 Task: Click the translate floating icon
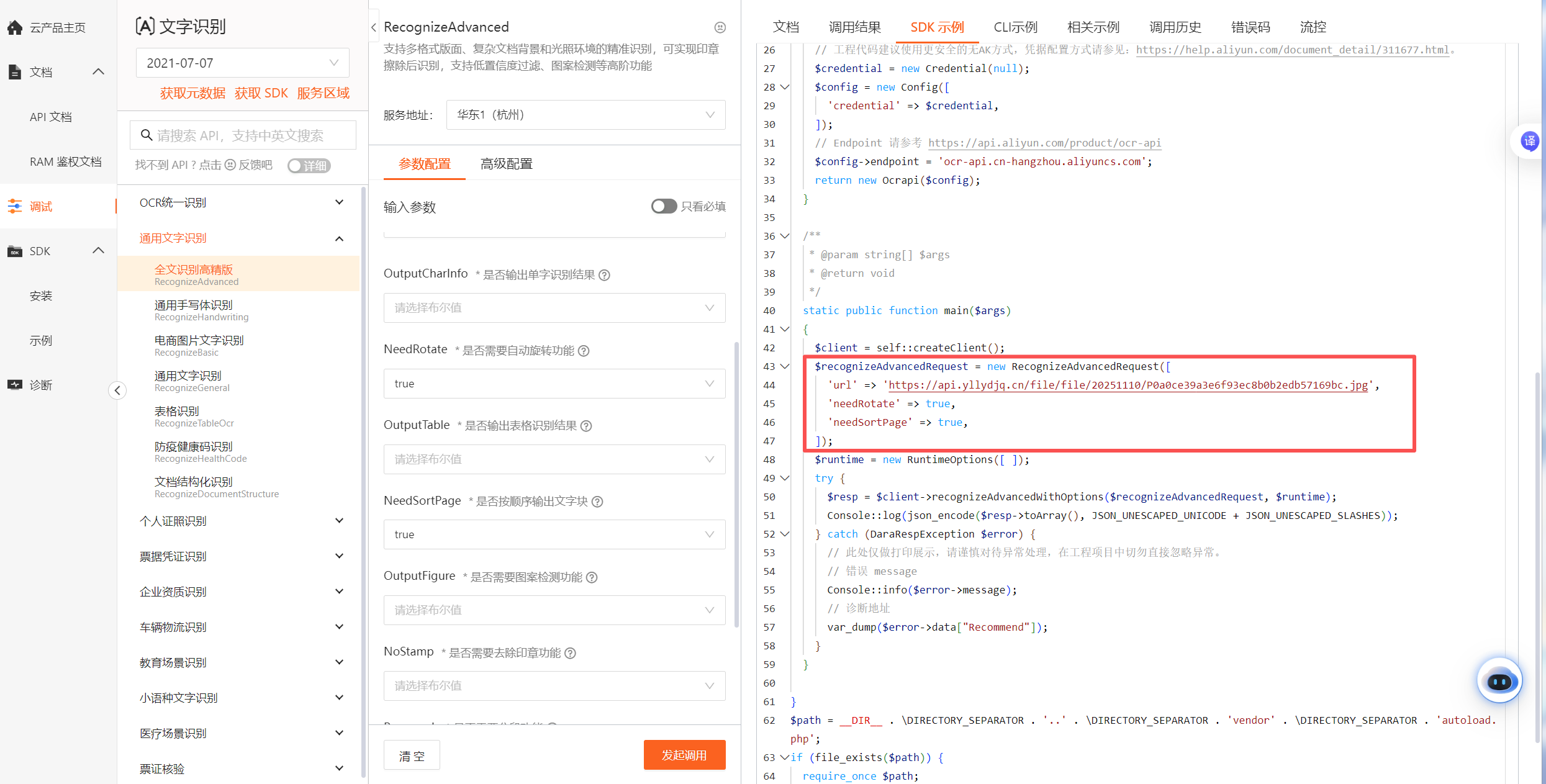click(1529, 141)
